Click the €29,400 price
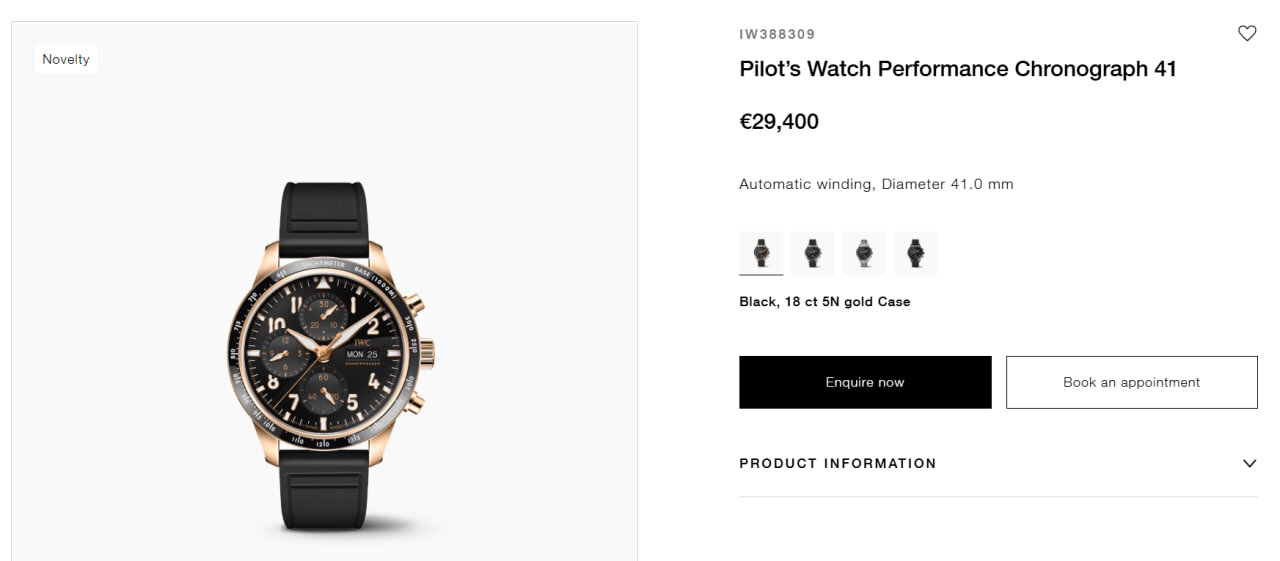The image size is (1280, 561). (x=779, y=122)
